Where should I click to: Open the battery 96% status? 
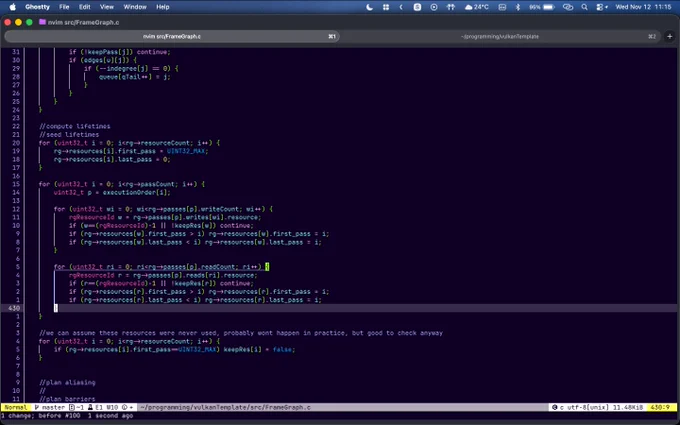542,7
